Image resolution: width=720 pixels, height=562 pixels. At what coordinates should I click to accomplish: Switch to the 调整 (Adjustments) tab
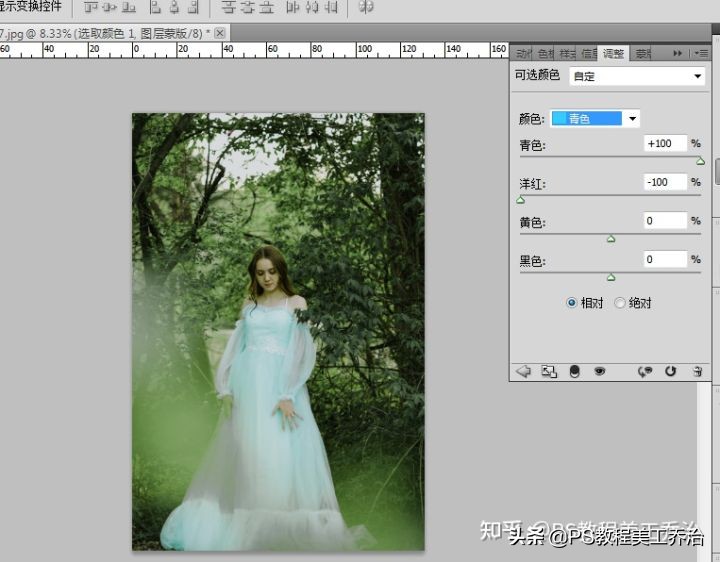click(x=613, y=53)
